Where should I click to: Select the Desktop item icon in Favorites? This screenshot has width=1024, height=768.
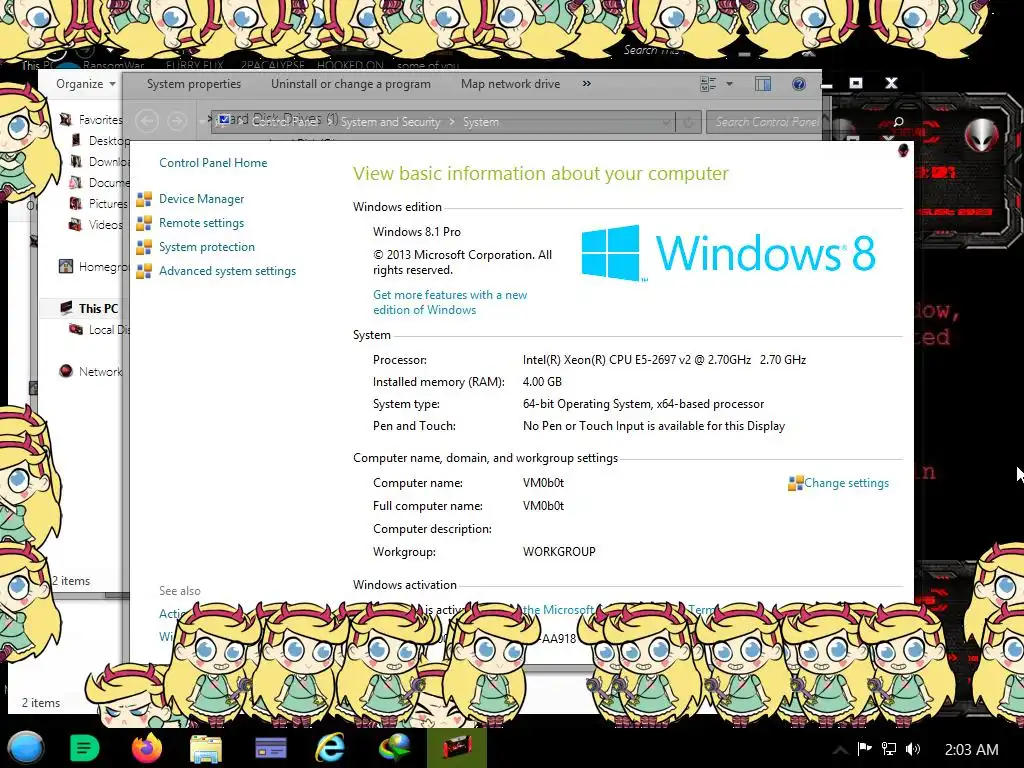tap(76, 140)
